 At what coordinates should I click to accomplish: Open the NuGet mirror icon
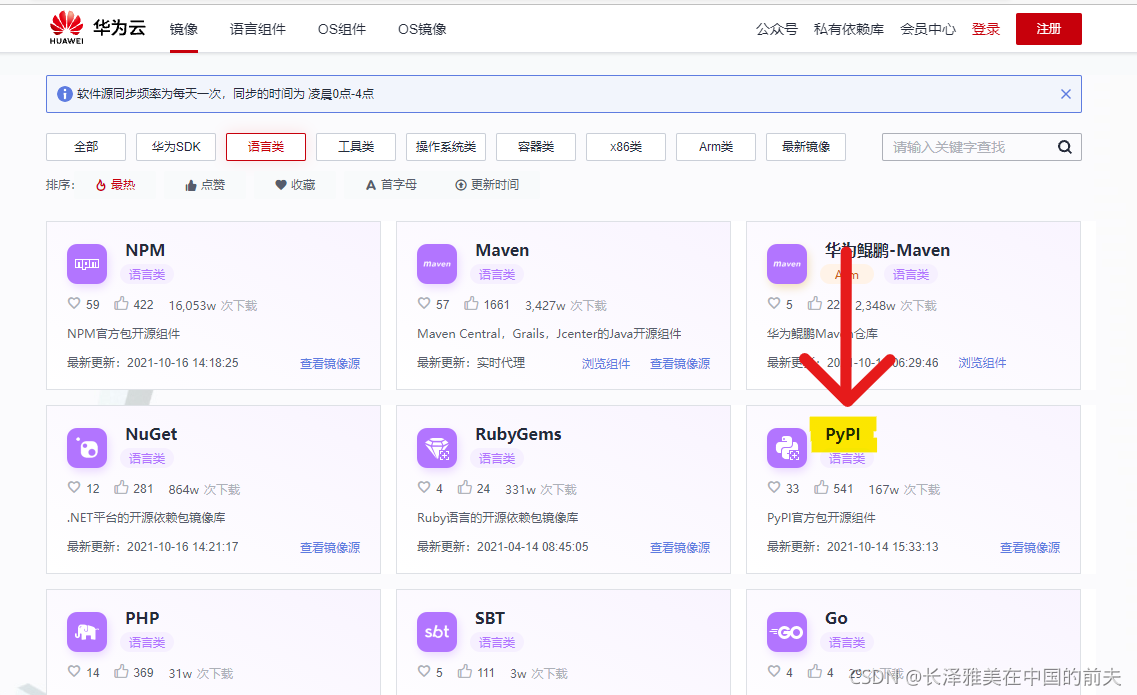tap(87, 448)
